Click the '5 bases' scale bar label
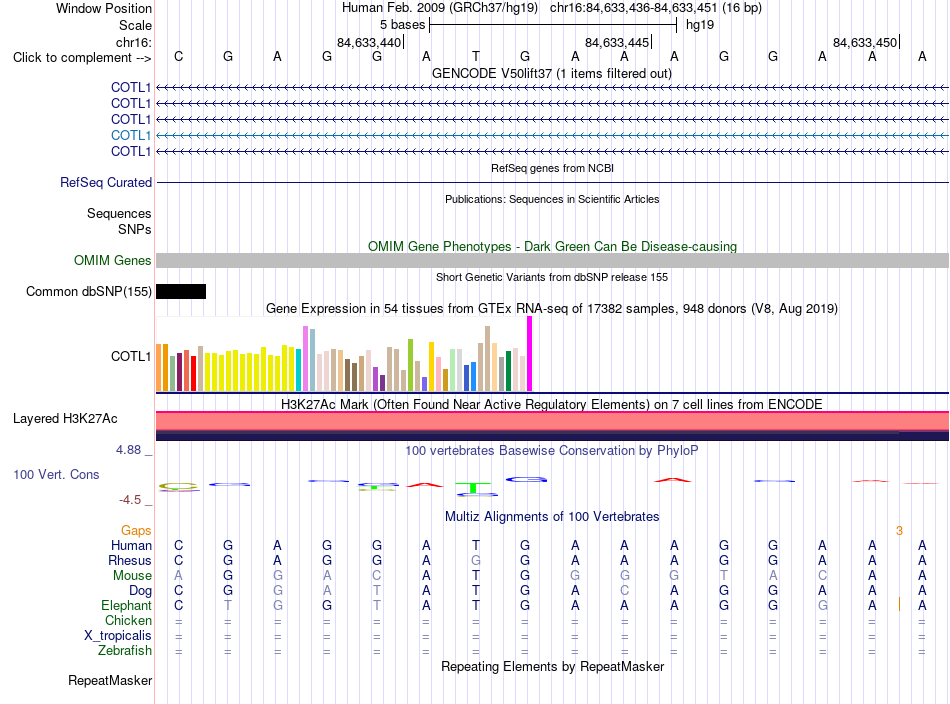 tap(403, 25)
